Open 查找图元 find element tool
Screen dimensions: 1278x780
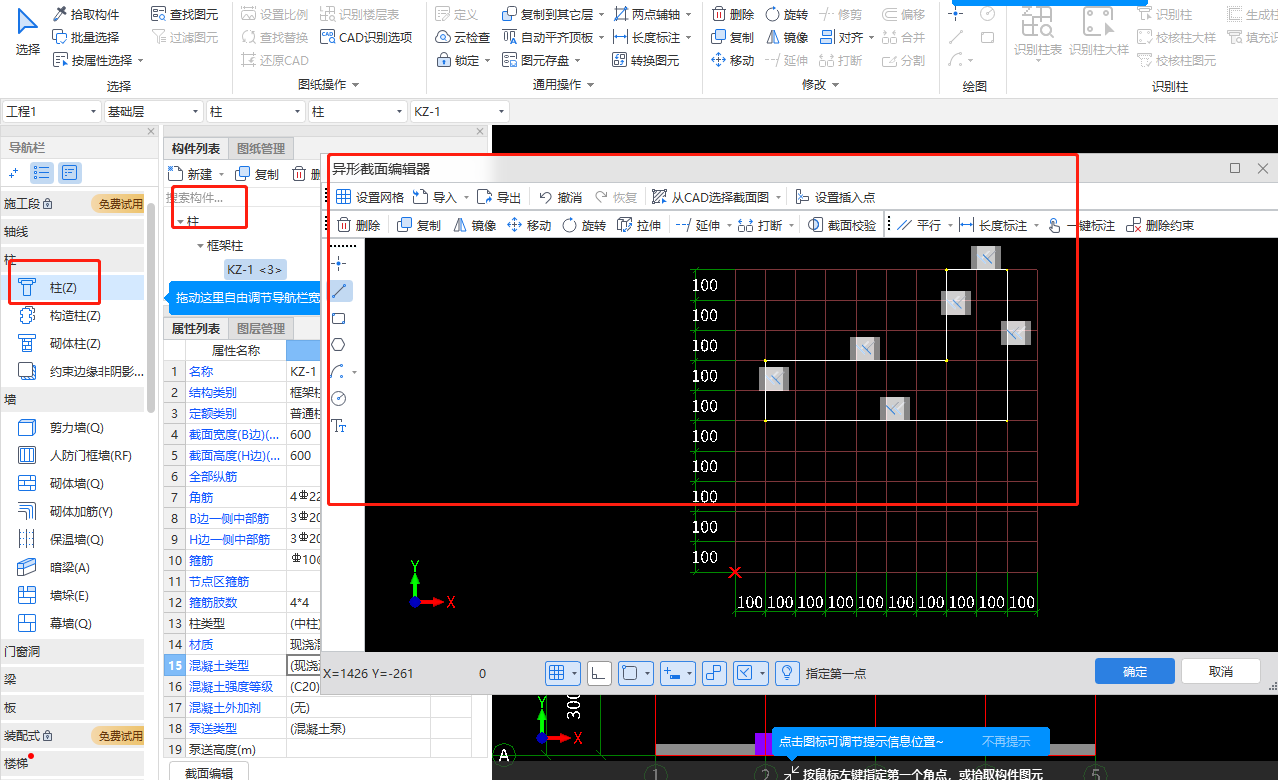184,14
